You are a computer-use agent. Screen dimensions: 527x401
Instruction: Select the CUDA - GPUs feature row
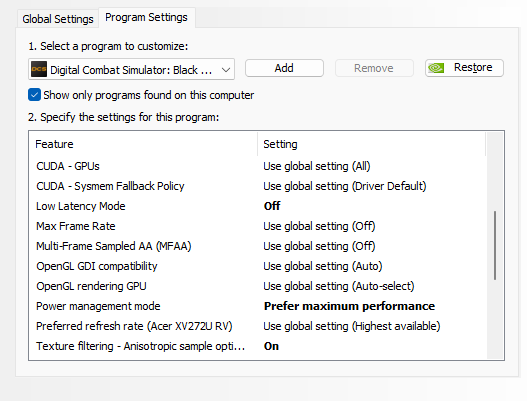[68, 166]
